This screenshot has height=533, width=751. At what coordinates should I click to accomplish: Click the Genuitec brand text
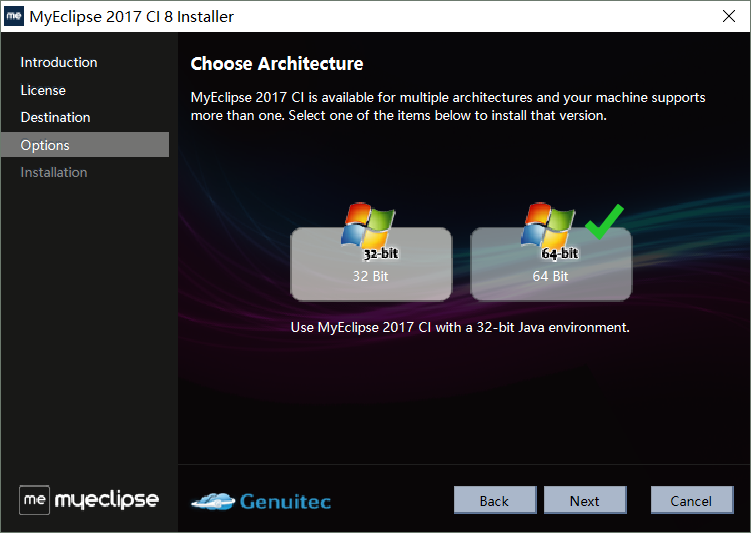click(285, 501)
